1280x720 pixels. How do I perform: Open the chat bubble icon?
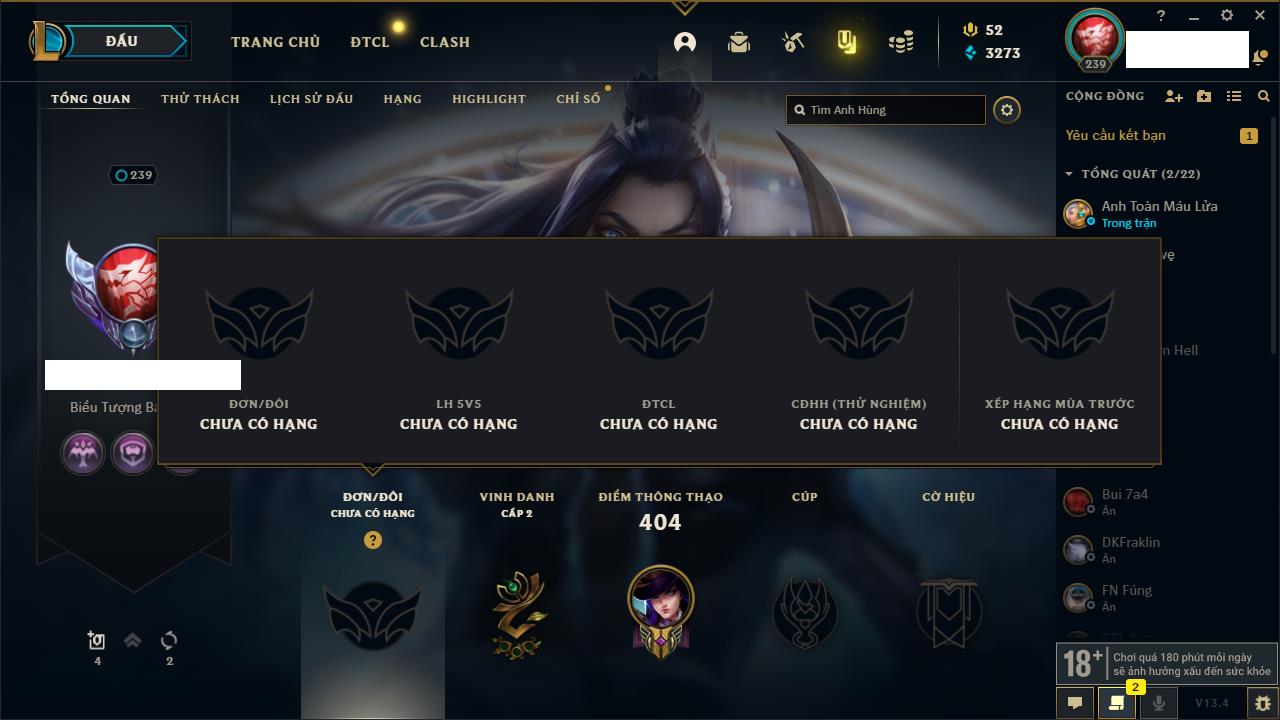(1075, 703)
